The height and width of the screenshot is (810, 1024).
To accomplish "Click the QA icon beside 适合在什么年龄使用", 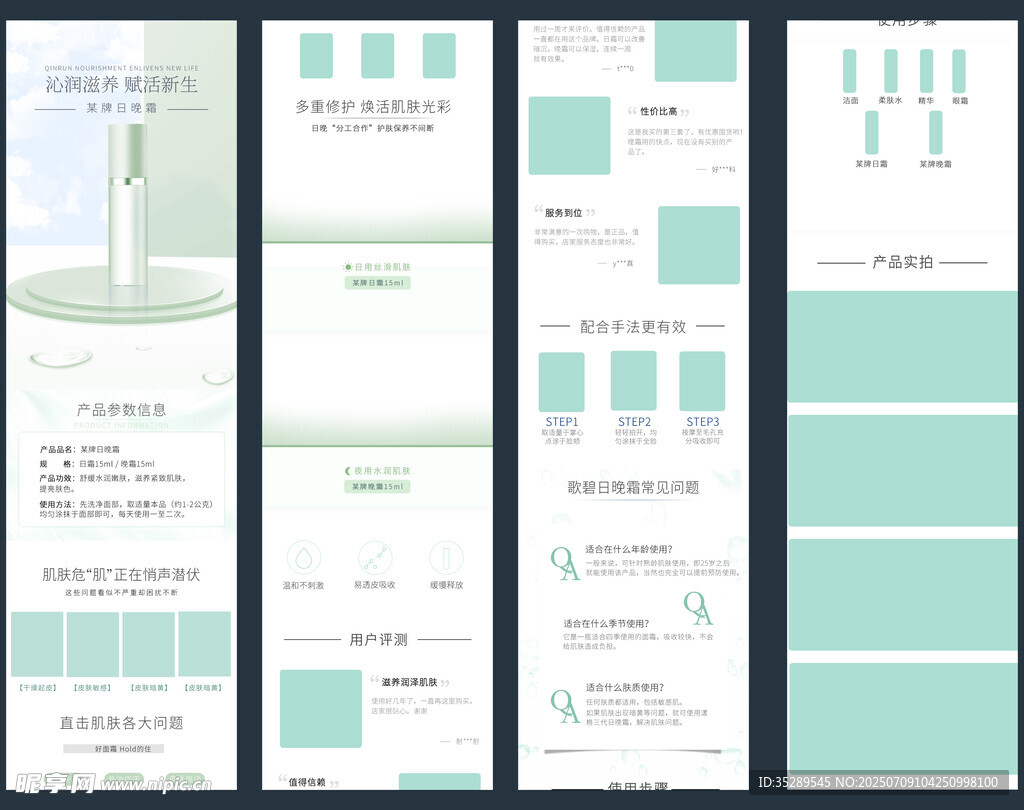I will 565,563.
